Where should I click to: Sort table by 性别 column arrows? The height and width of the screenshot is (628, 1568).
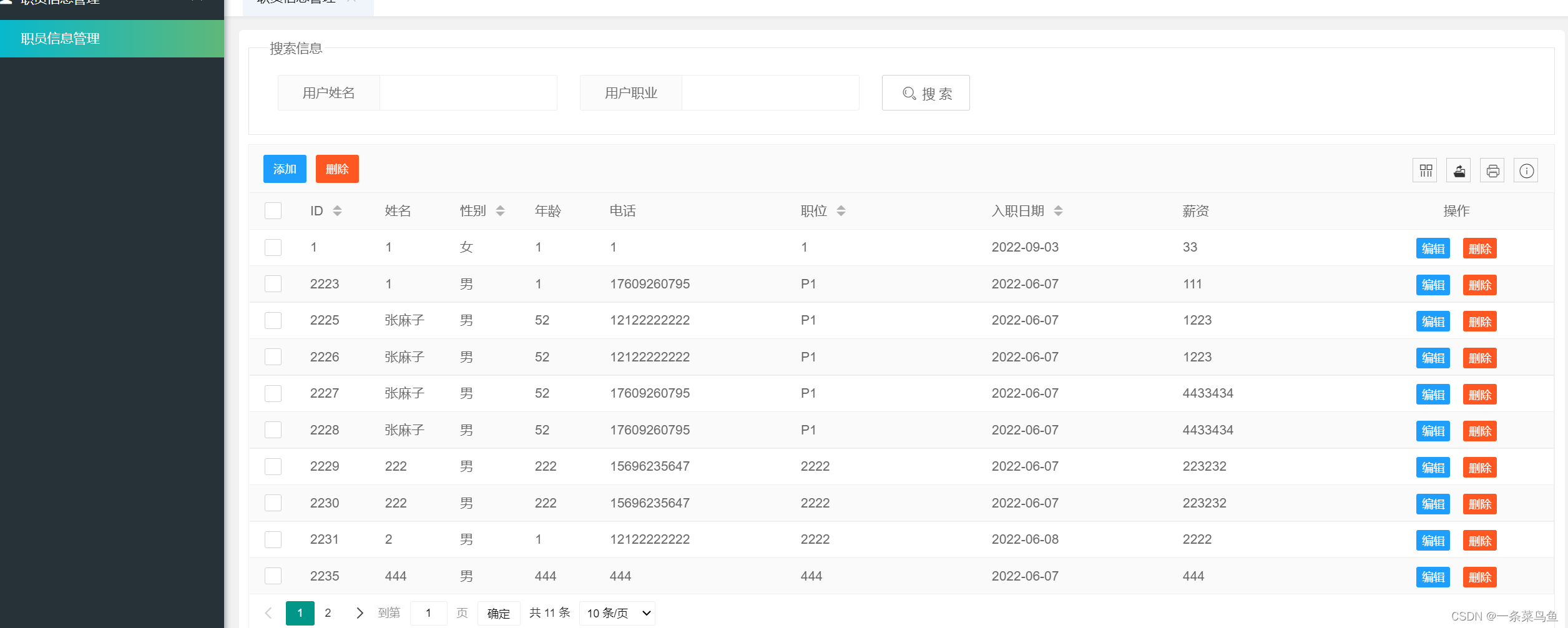tap(500, 211)
